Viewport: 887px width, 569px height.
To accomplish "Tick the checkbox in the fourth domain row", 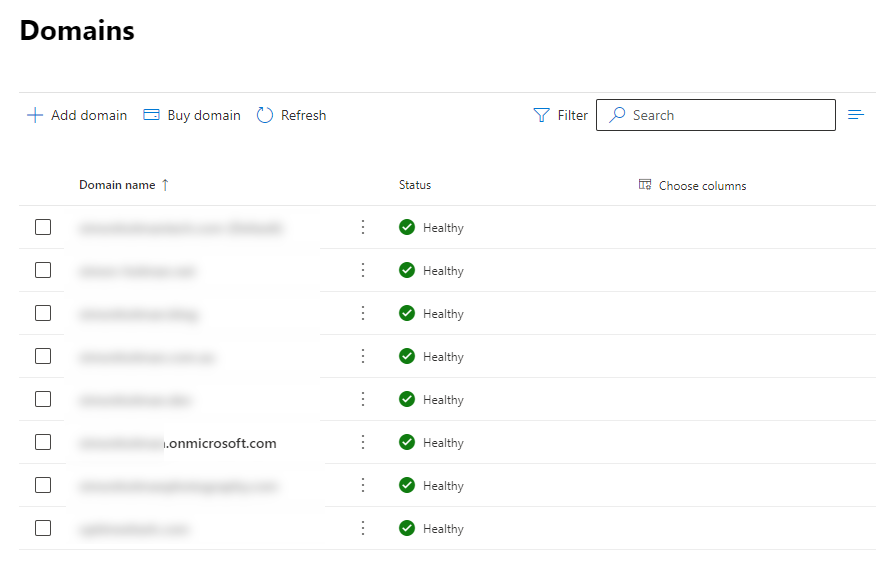I will click(43, 356).
